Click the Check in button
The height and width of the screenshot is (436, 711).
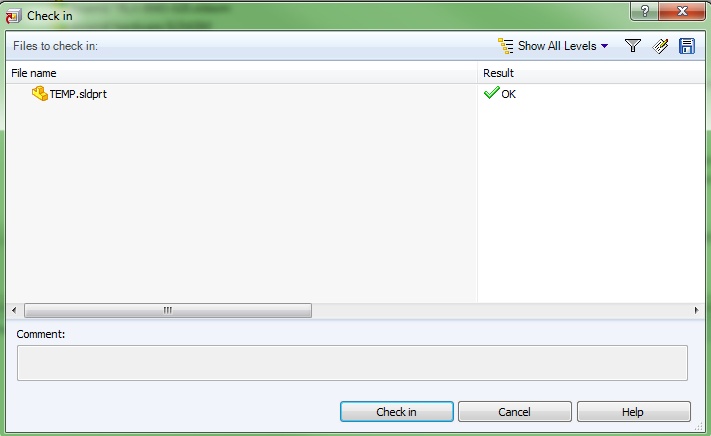397,412
